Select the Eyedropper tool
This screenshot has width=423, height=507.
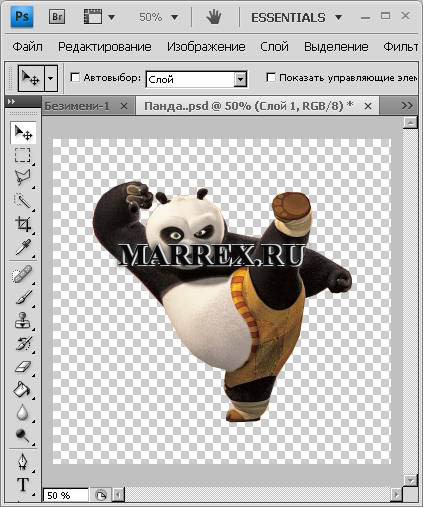[x=23, y=247]
